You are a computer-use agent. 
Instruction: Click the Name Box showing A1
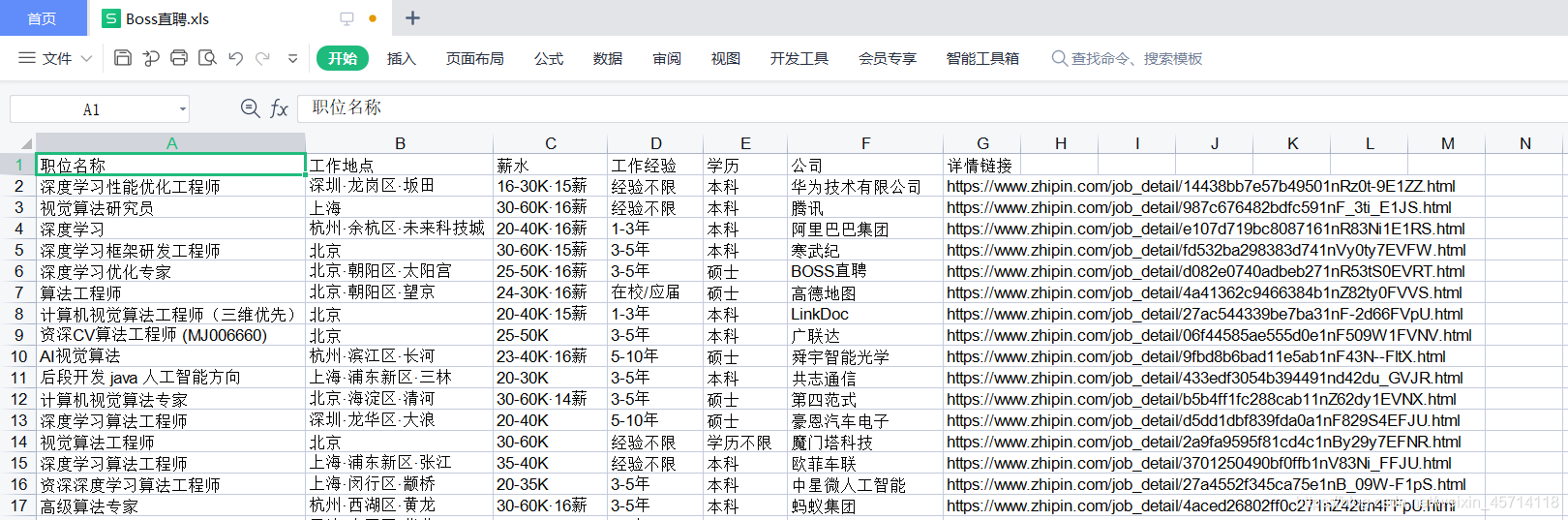coord(92,109)
